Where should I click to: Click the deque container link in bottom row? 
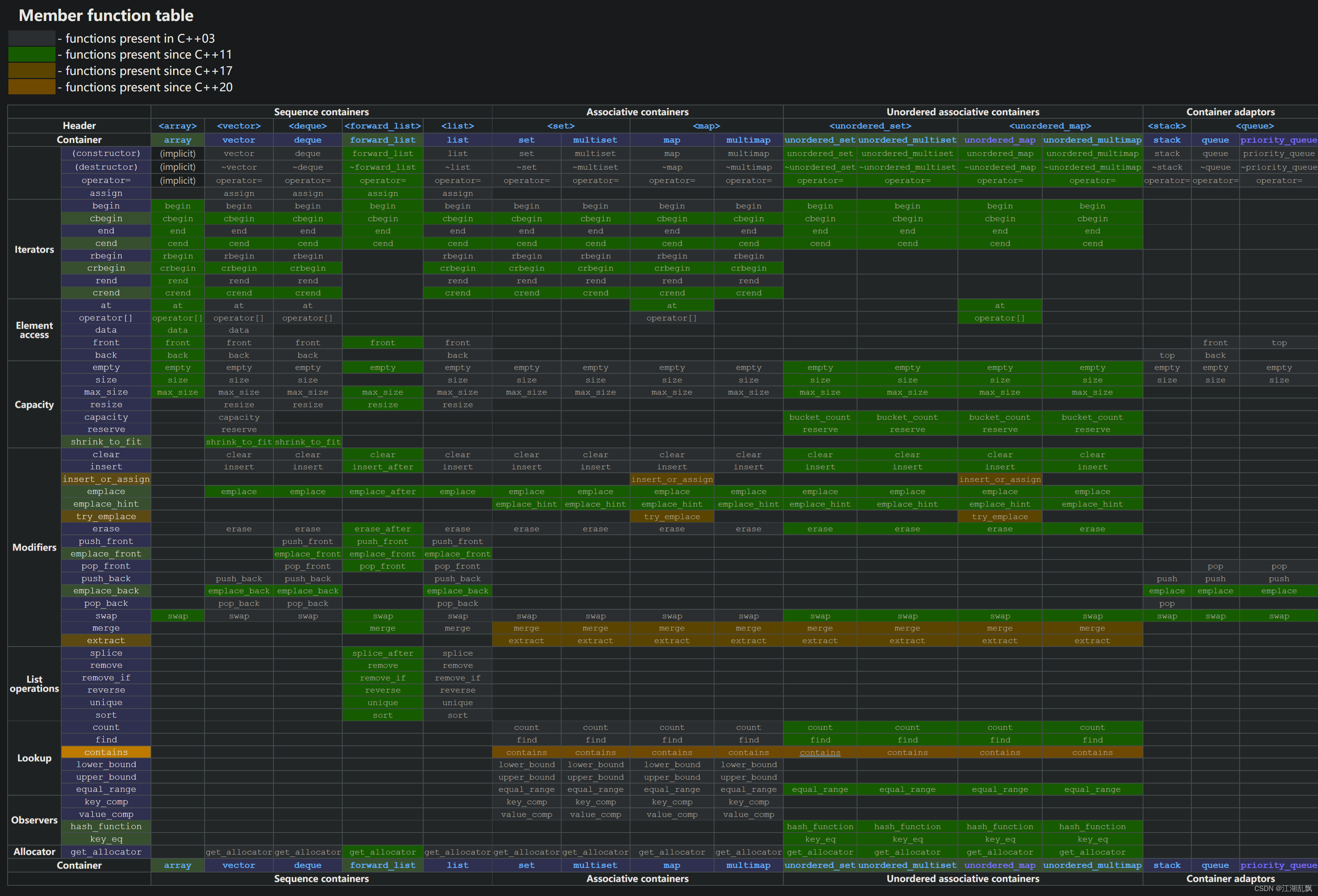(x=307, y=865)
